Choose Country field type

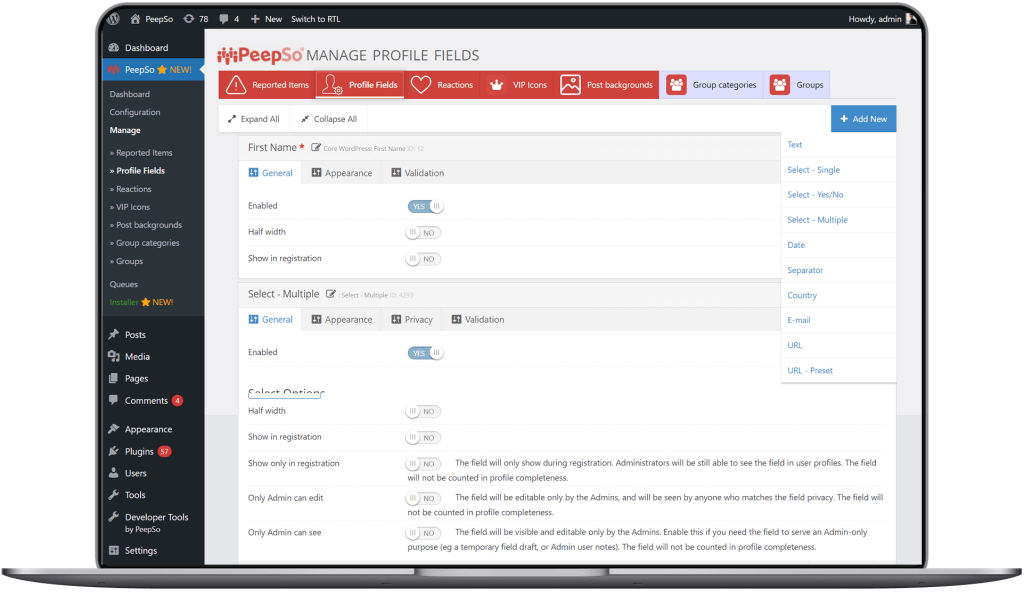[839, 295]
